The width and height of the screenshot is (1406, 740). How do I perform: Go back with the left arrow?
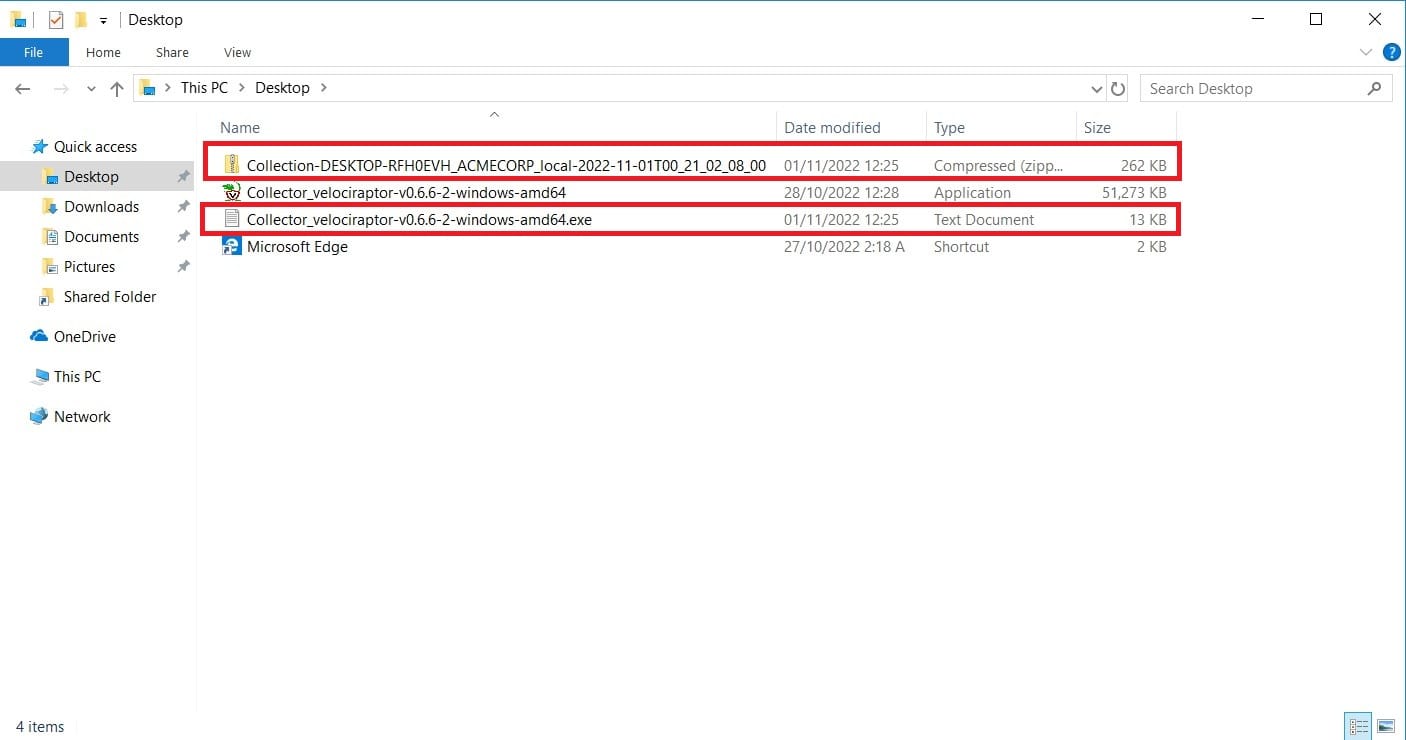[23, 89]
